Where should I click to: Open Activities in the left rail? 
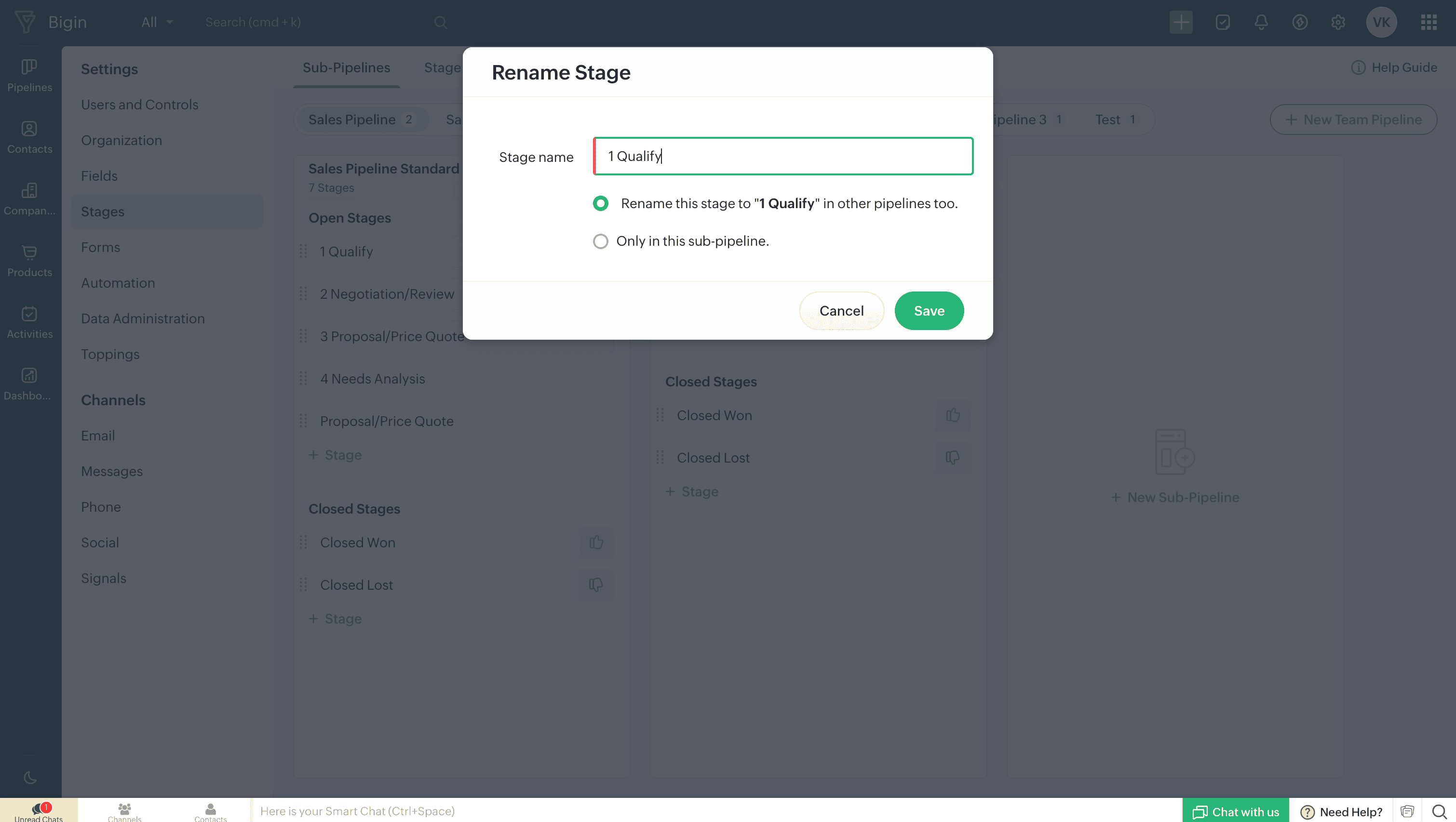[29, 322]
